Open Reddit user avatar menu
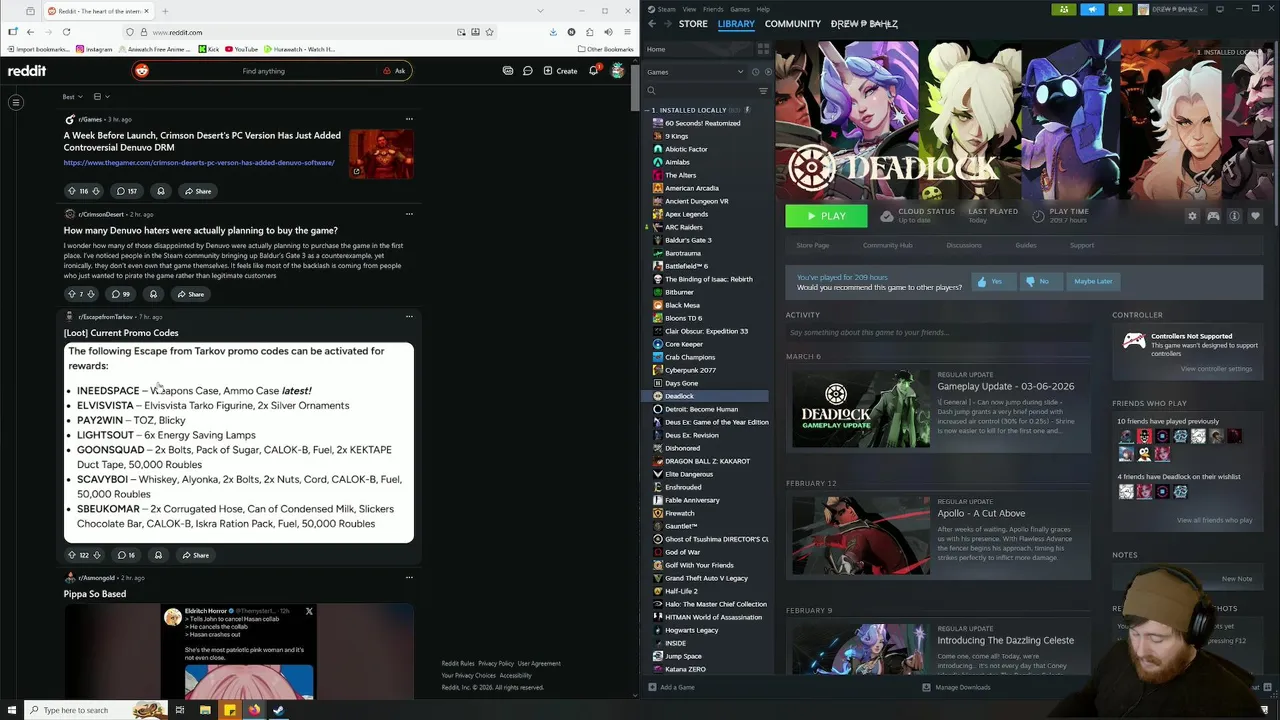1280x720 pixels. pos(618,71)
